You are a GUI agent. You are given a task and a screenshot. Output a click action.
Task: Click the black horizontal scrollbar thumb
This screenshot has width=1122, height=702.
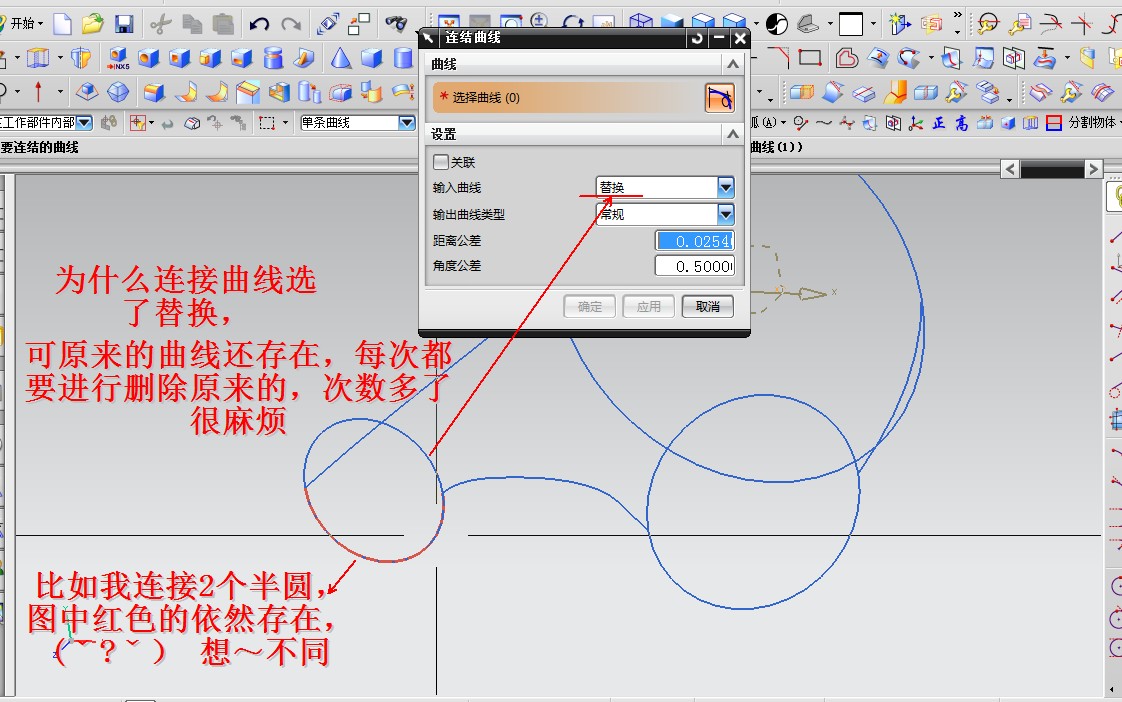click(x=1052, y=169)
